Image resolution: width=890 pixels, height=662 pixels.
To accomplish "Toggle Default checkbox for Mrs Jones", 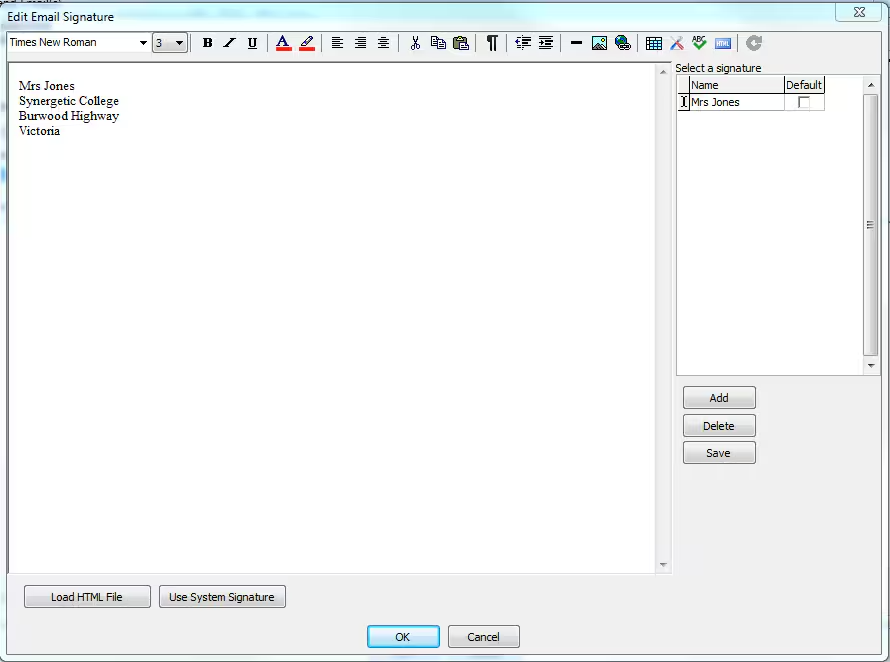I will (803, 102).
